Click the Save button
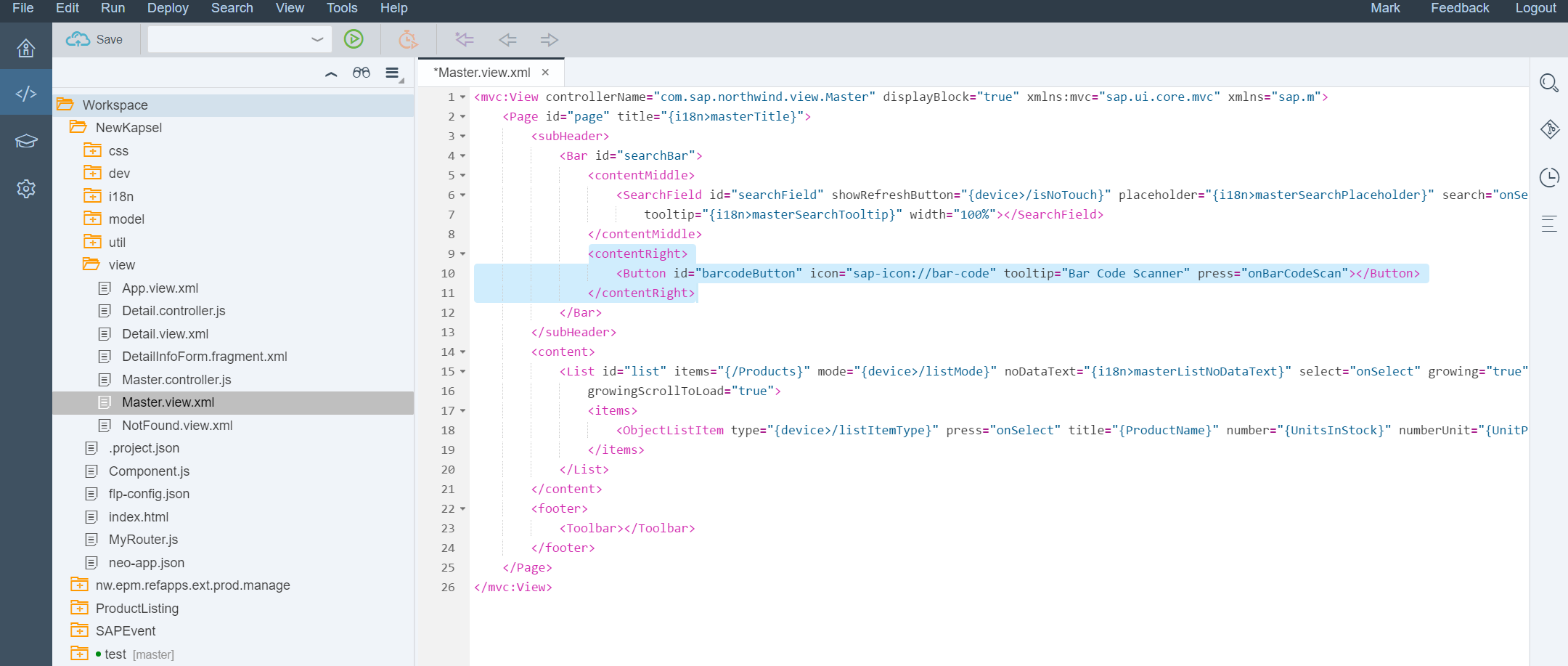 click(x=95, y=39)
